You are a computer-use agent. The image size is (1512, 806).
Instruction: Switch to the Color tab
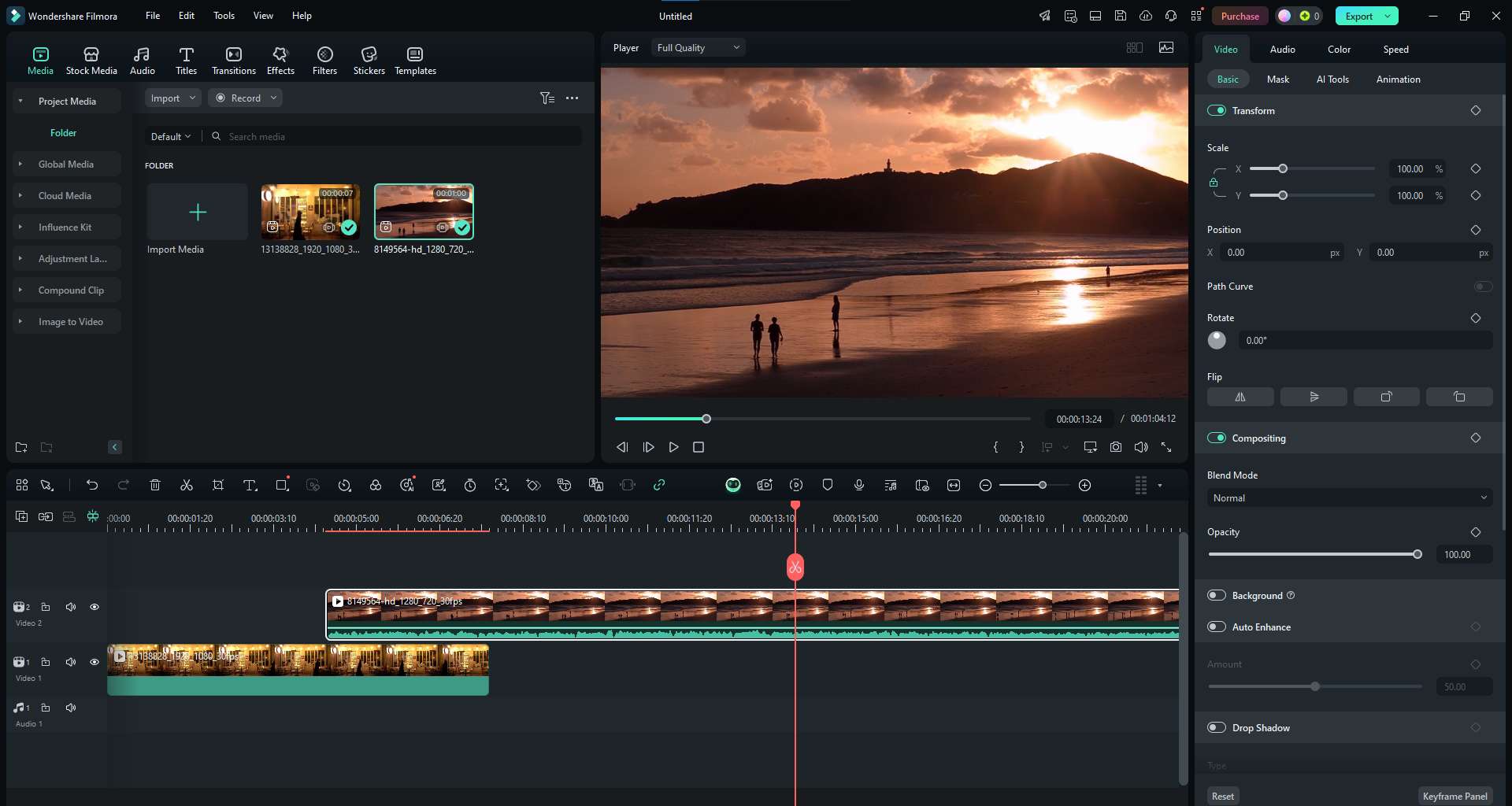[1339, 49]
